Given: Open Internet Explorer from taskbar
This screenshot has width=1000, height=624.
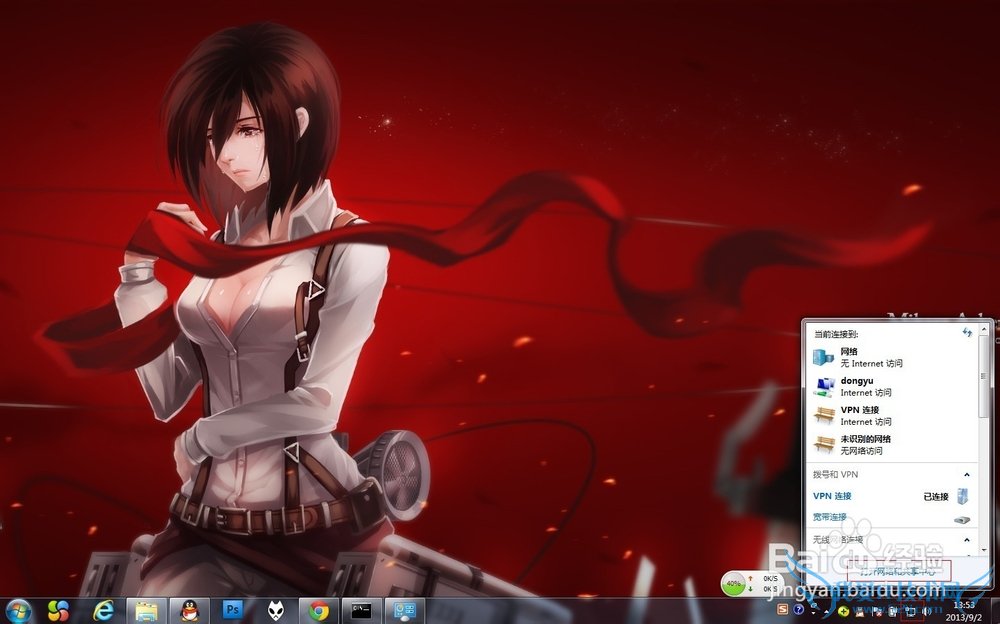Looking at the screenshot, I should [x=103, y=611].
